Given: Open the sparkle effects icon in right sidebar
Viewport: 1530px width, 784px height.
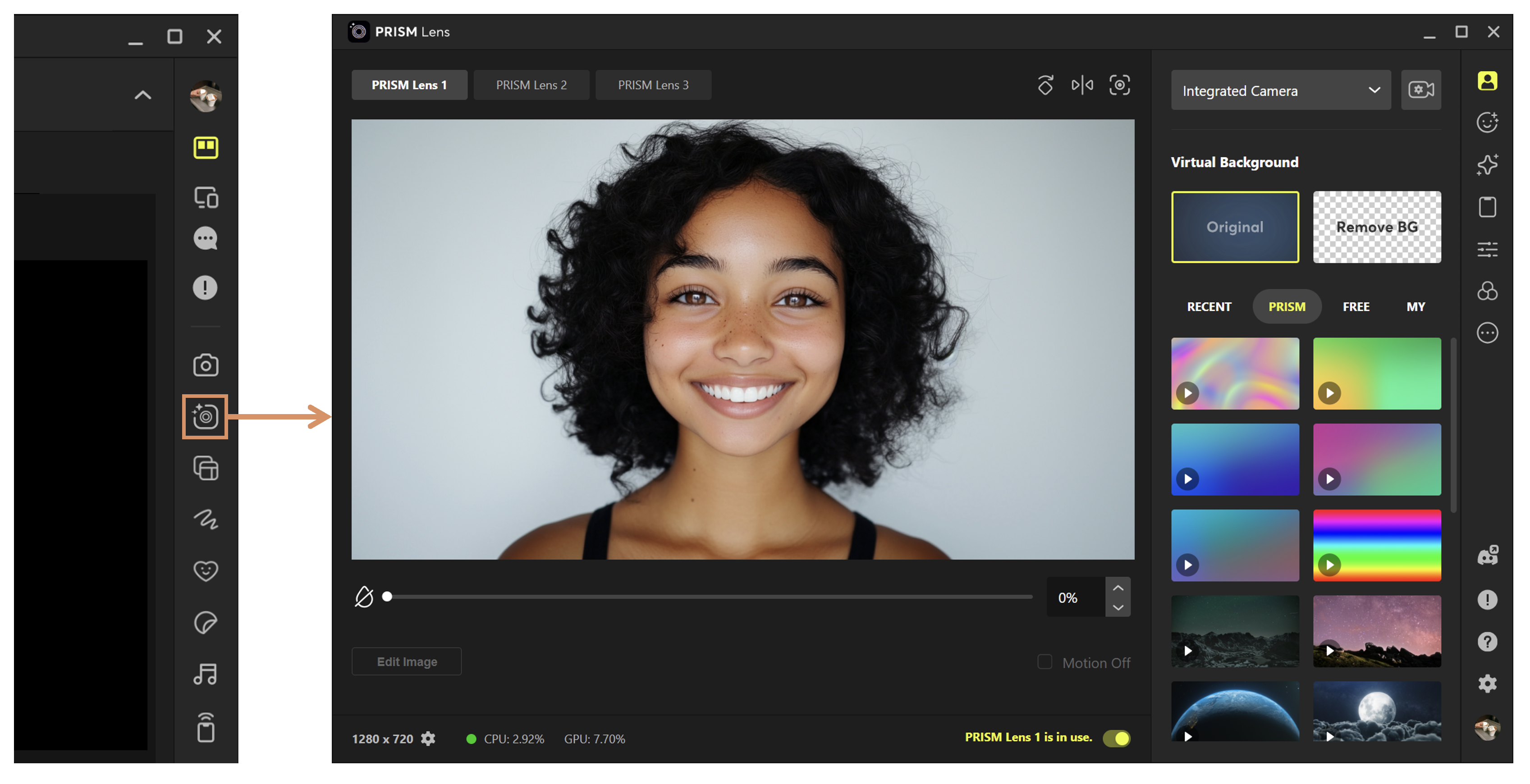Looking at the screenshot, I should coord(1487,164).
